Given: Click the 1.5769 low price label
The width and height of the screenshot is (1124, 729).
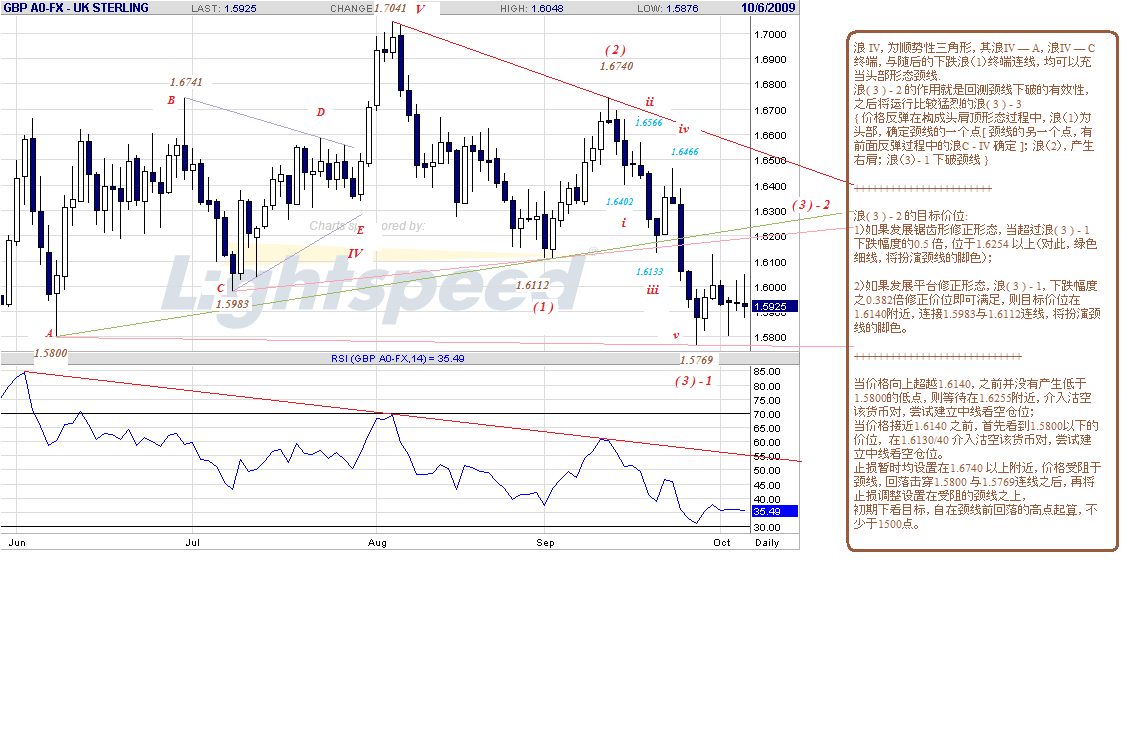Looking at the screenshot, I should click(x=697, y=360).
